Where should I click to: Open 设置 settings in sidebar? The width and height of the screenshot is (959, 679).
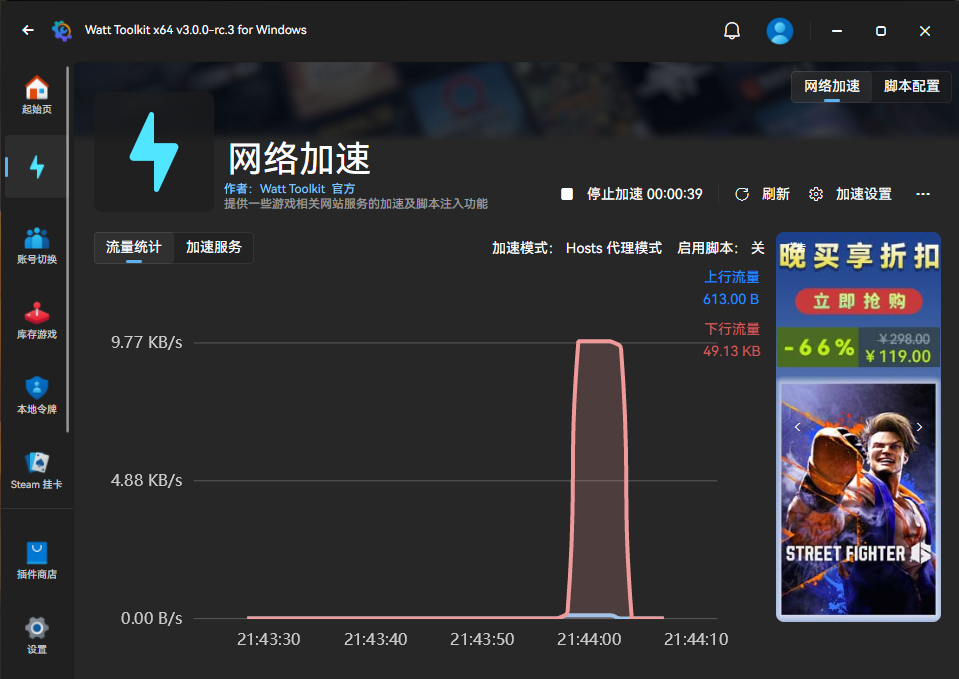pyautogui.click(x=37, y=636)
